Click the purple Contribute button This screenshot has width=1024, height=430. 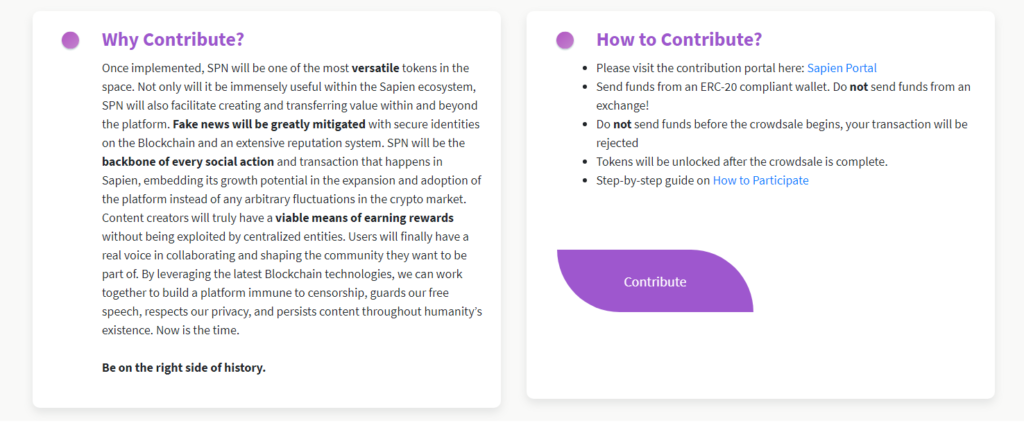655,281
